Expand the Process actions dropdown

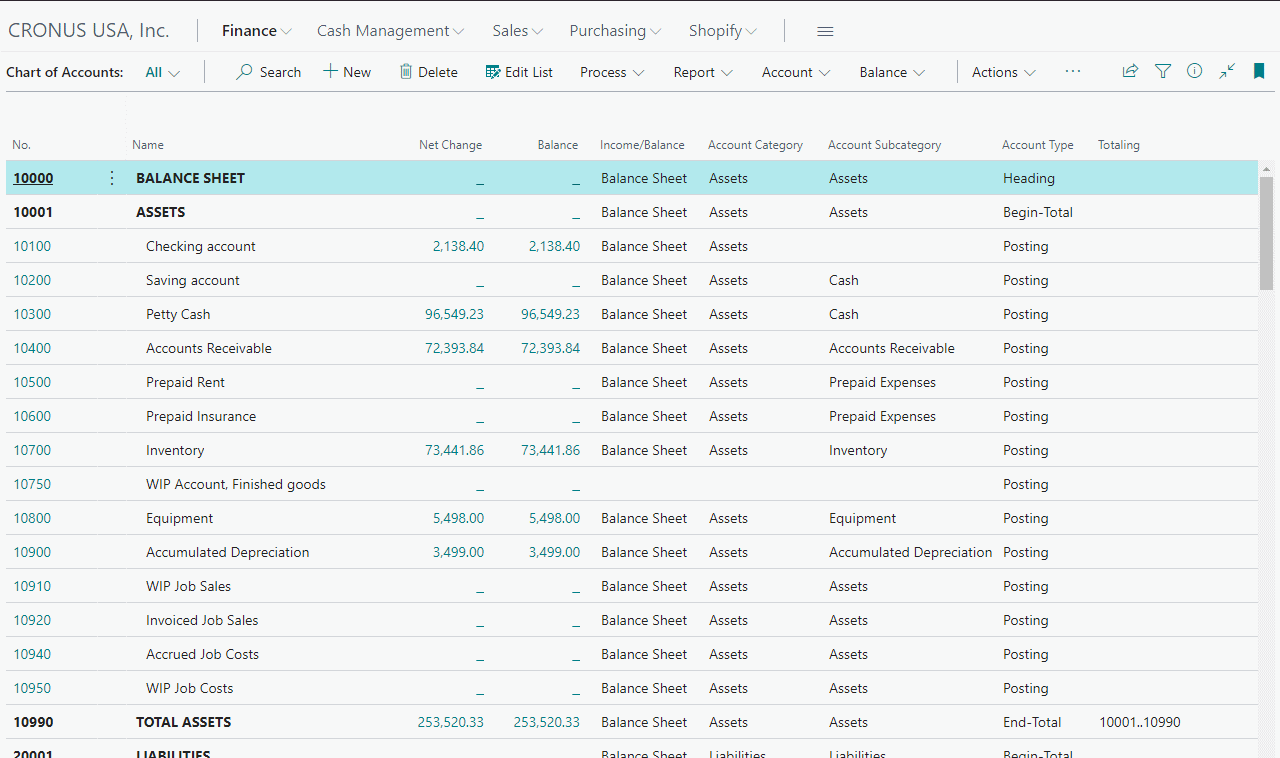click(612, 72)
